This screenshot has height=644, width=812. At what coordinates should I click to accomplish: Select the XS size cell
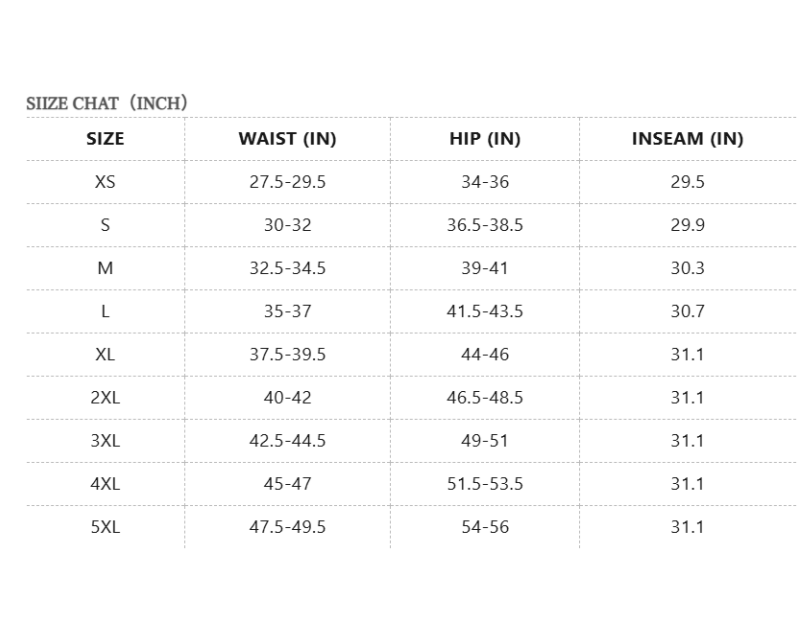[x=105, y=182]
